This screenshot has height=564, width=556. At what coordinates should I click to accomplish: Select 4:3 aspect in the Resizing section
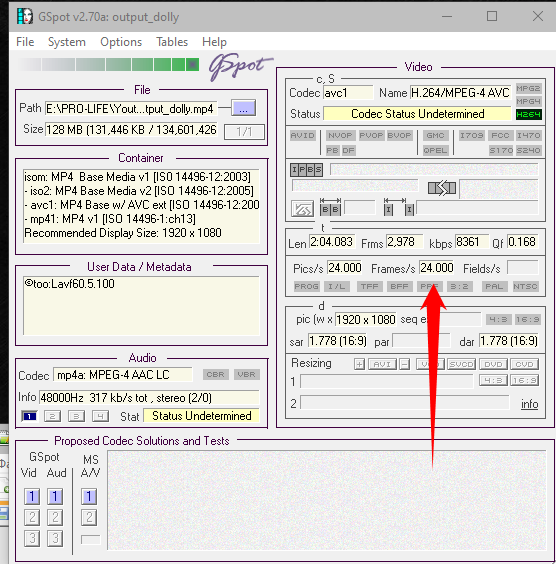click(x=493, y=380)
